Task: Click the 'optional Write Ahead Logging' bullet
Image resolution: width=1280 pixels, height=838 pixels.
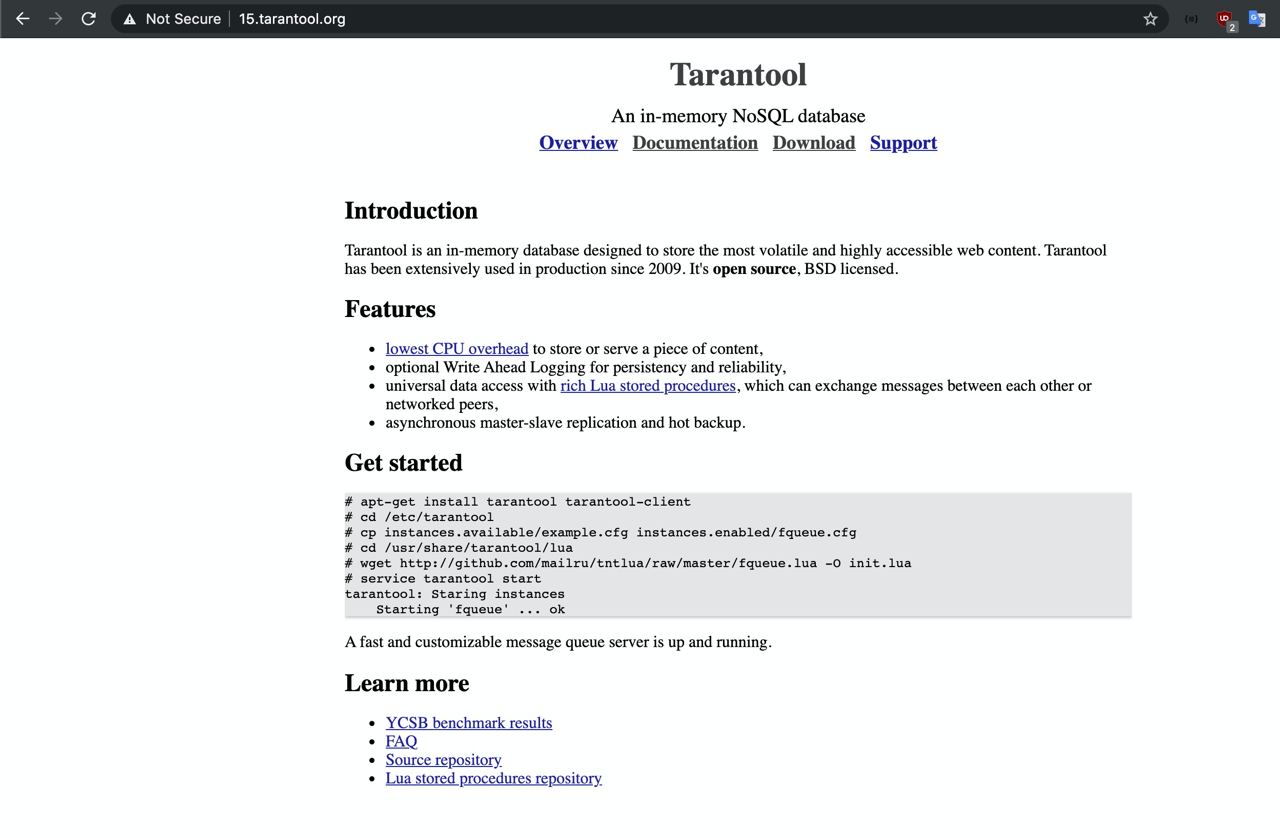Action: coord(586,367)
